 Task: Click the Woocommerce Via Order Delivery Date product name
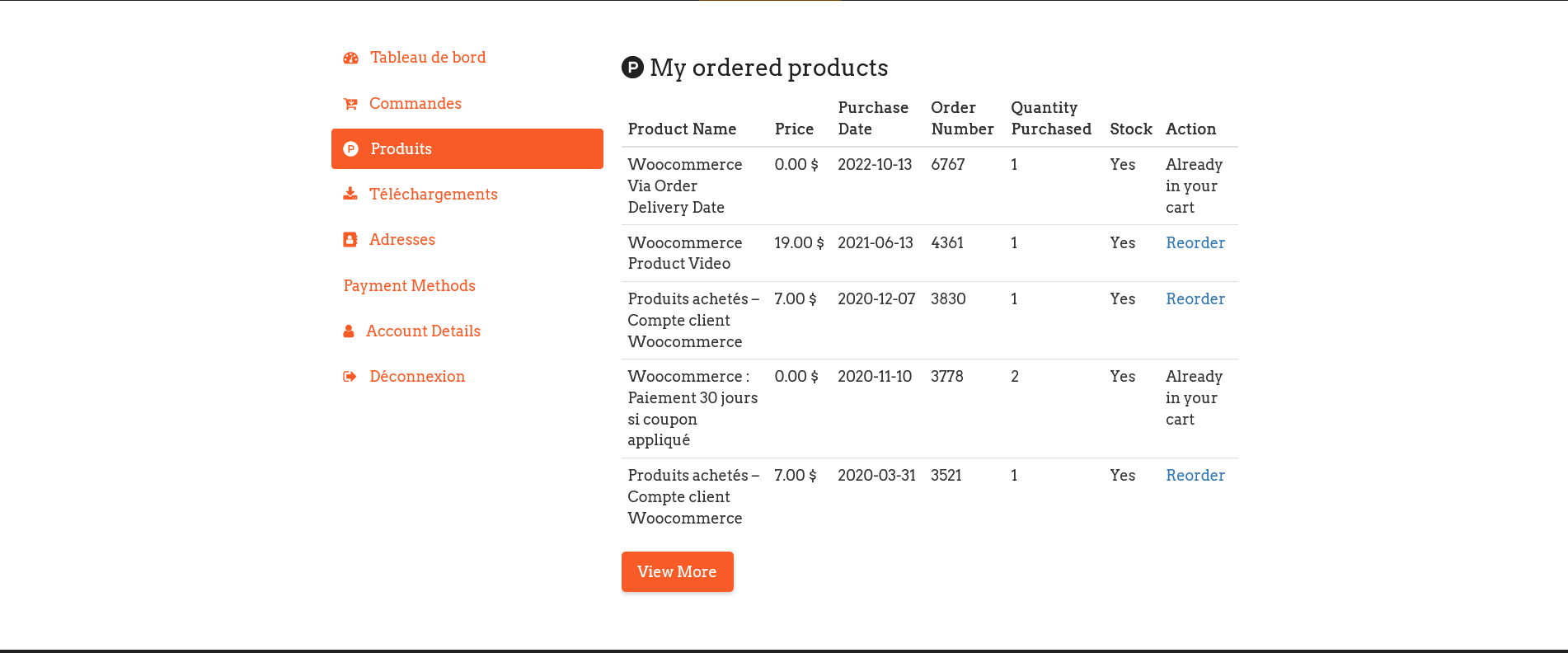point(685,186)
